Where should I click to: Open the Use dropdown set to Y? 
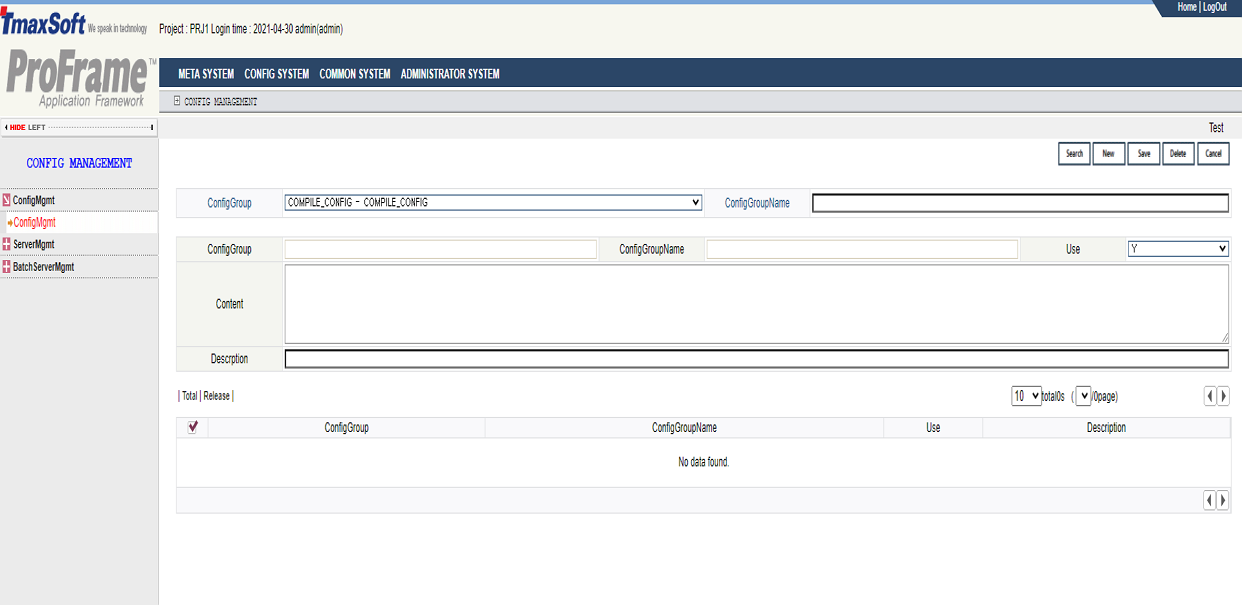1178,249
